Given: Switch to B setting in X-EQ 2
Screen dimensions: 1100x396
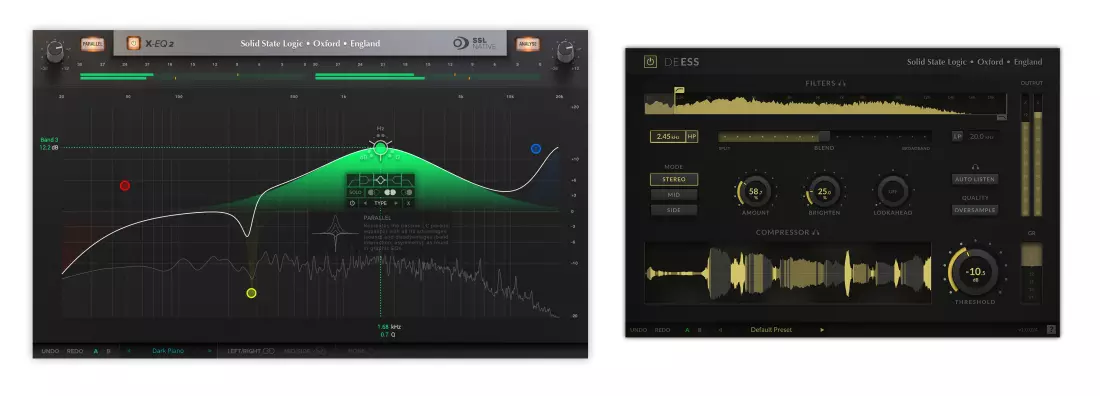Looking at the screenshot, I should click(x=108, y=350).
